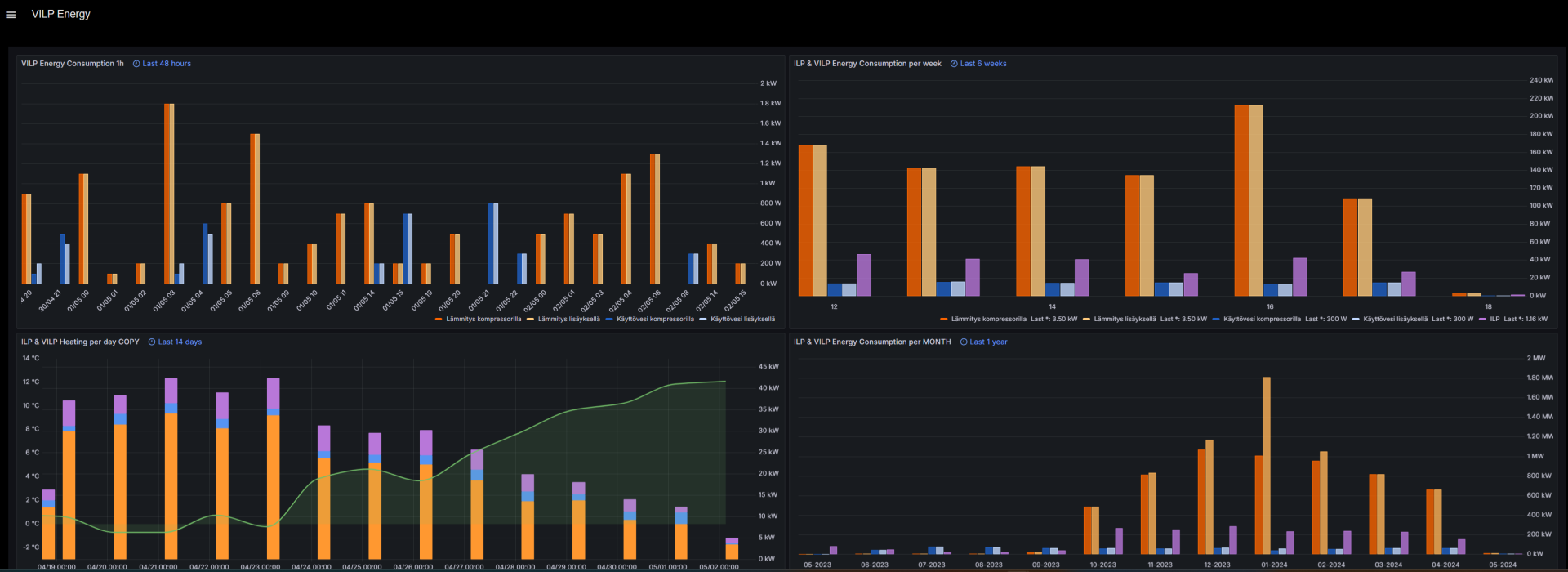Click the VILP Energy dashboard title
Image resolution: width=1568 pixels, height=572 pixels.
(x=60, y=14)
